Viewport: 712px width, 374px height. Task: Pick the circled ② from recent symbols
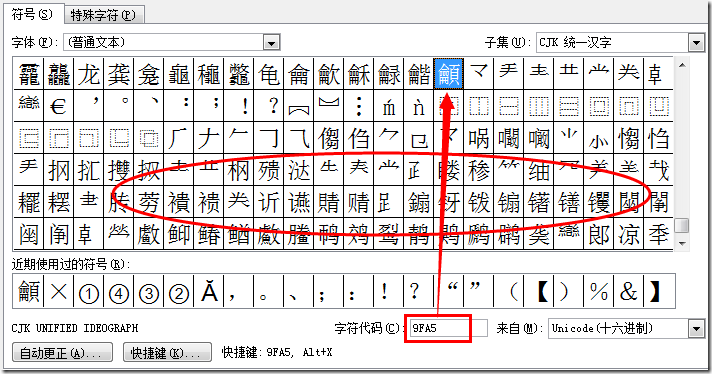point(178,291)
